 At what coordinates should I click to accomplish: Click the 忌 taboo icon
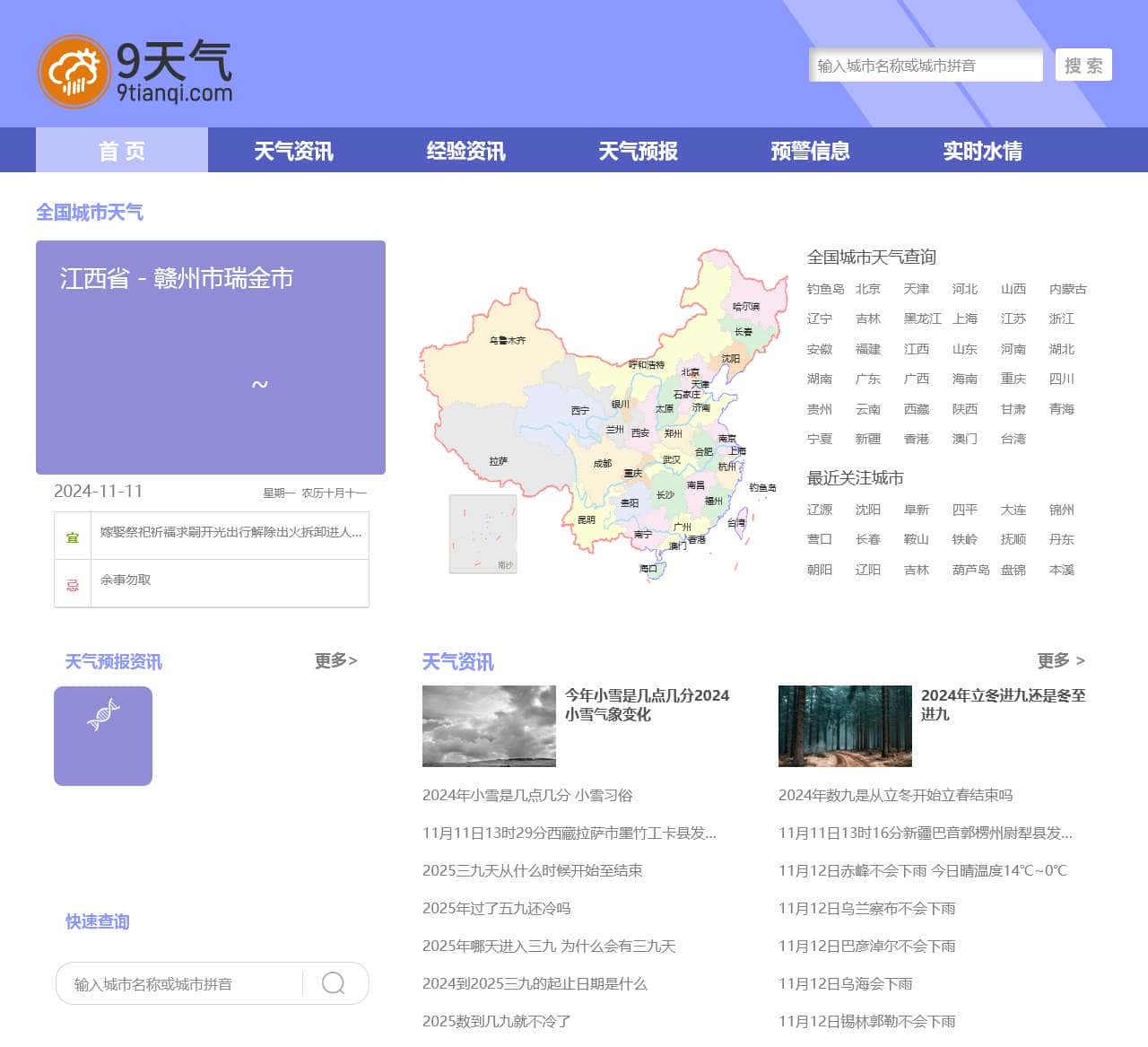click(73, 585)
